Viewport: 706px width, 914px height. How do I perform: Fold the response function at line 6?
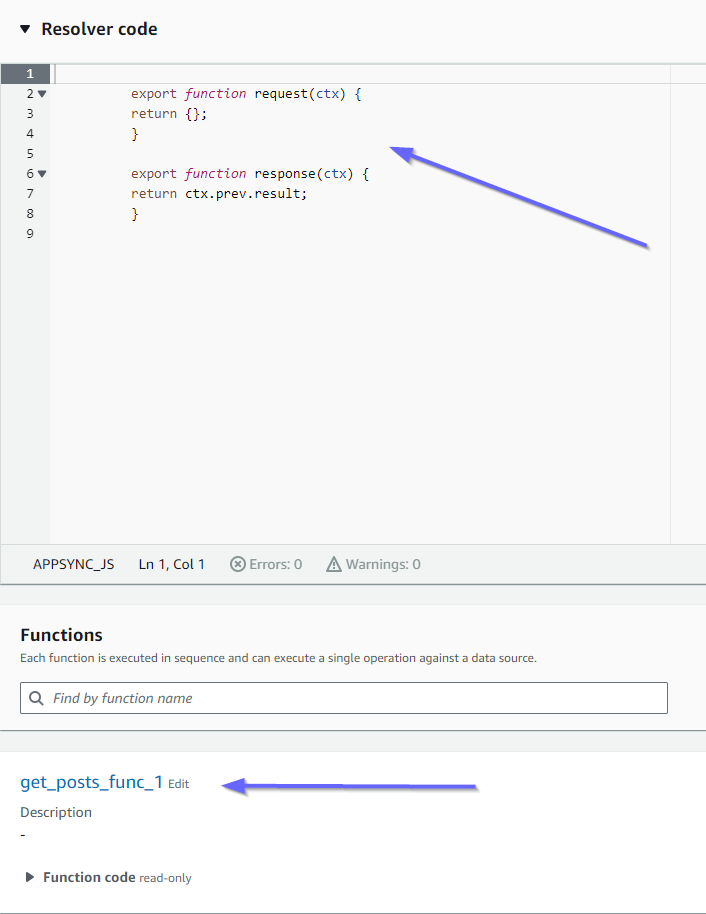coord(40,173)
